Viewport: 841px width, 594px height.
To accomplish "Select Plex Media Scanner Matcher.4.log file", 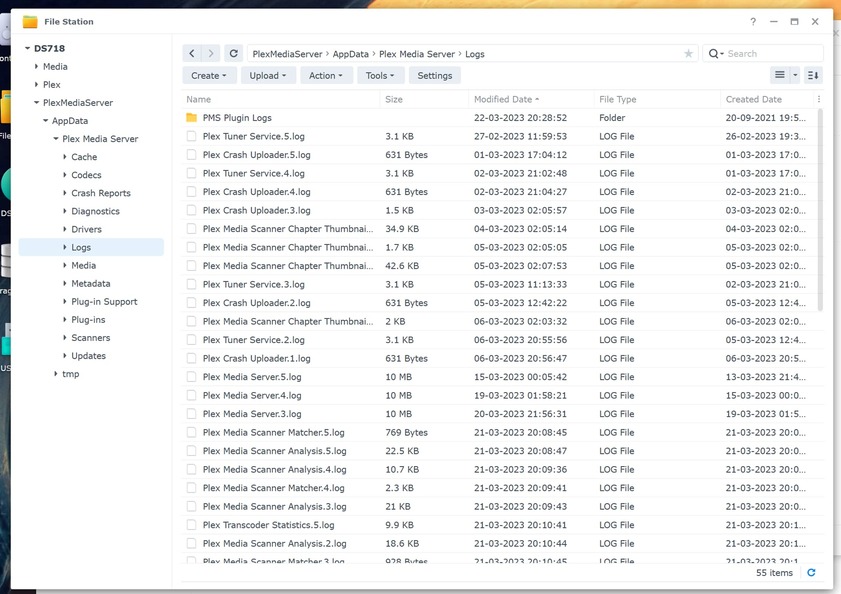I will click(x=274, y=488).
